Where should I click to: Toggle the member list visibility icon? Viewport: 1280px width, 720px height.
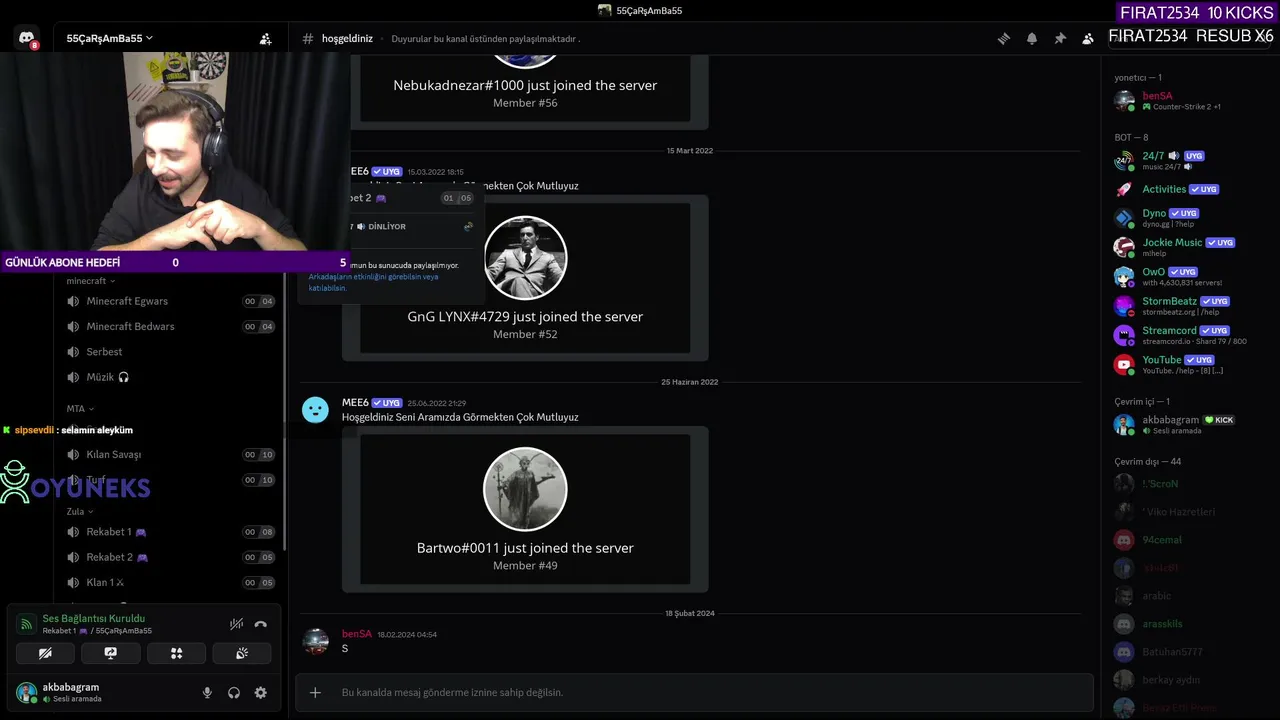point(1088,39)
